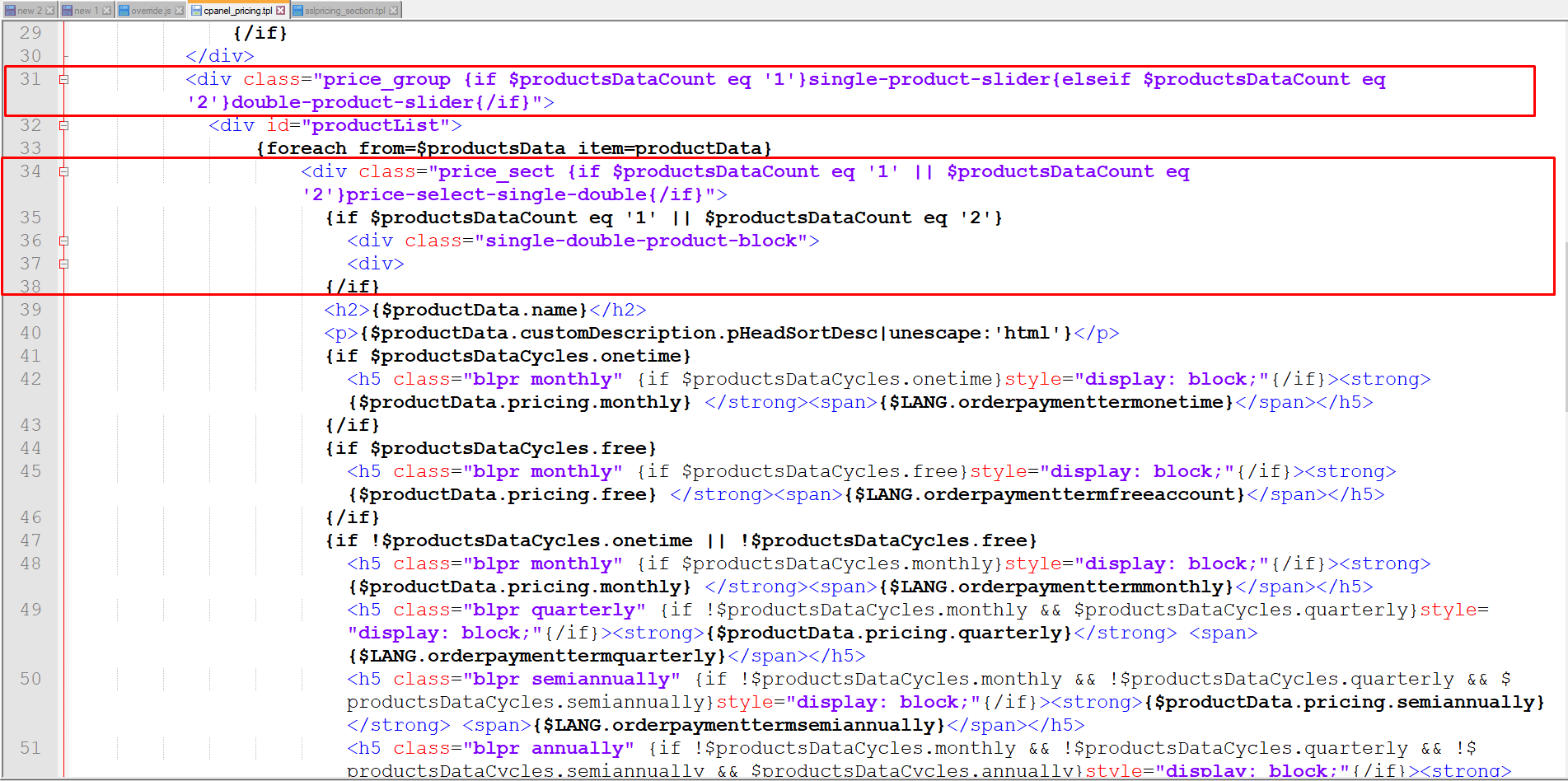Image resolution: width=1568 pixels, height=781 pixels.
Task: Collapse the fold marker on line 31
Action: tap(63, 80)
